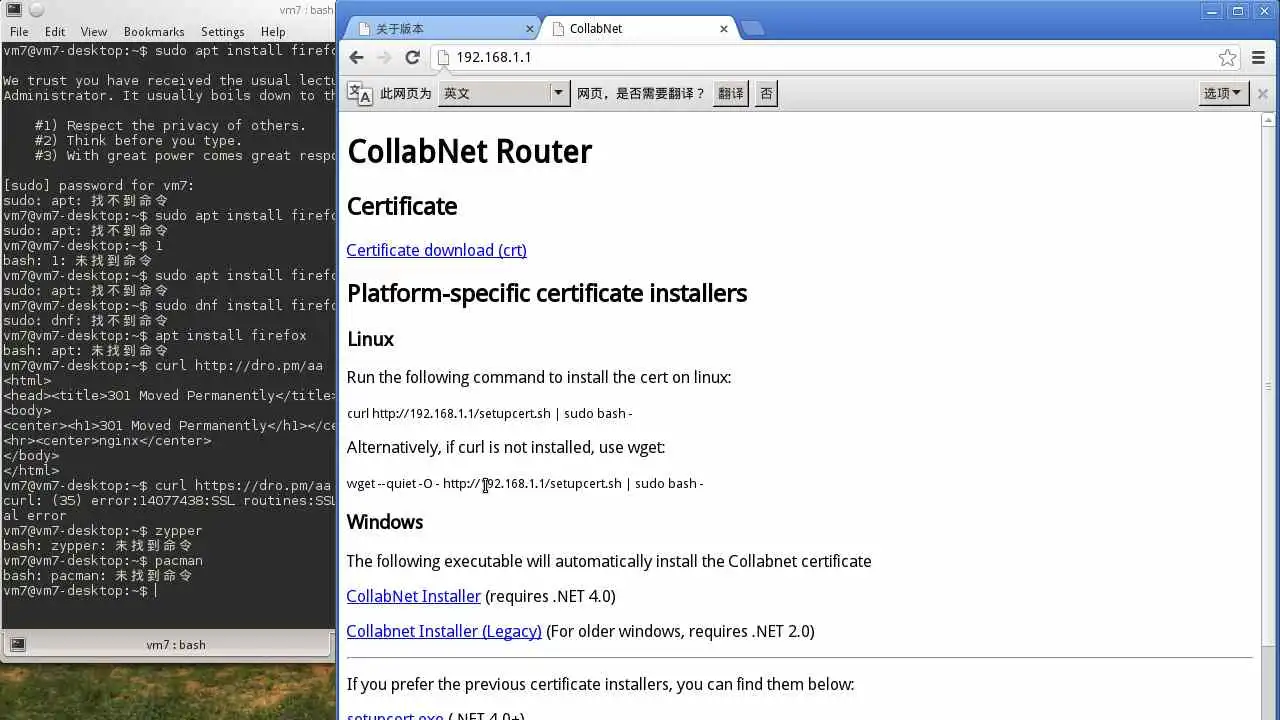Click the wget --quiet setupcert.sh command text
Image resolution: width=1280 pixels, height=720 pixels.
tap(525, 483)
